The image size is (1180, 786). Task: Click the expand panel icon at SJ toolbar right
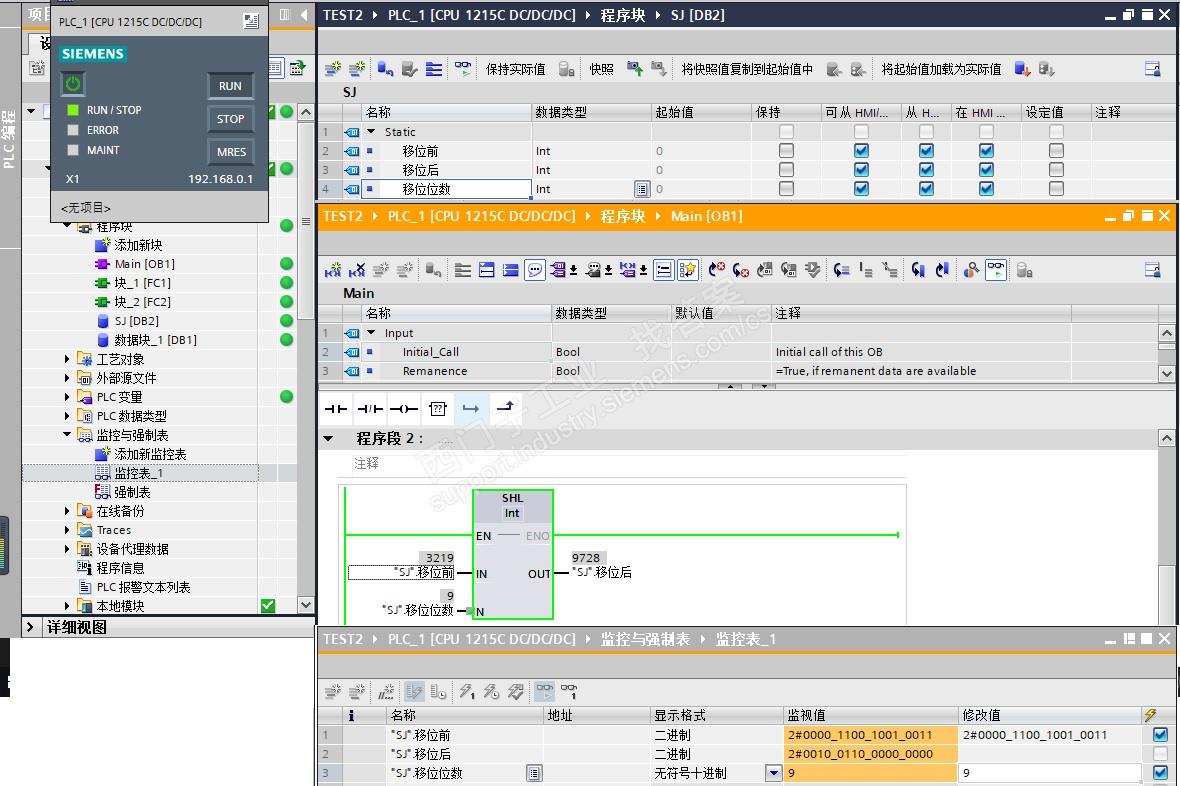click(x=1152, y=69)
